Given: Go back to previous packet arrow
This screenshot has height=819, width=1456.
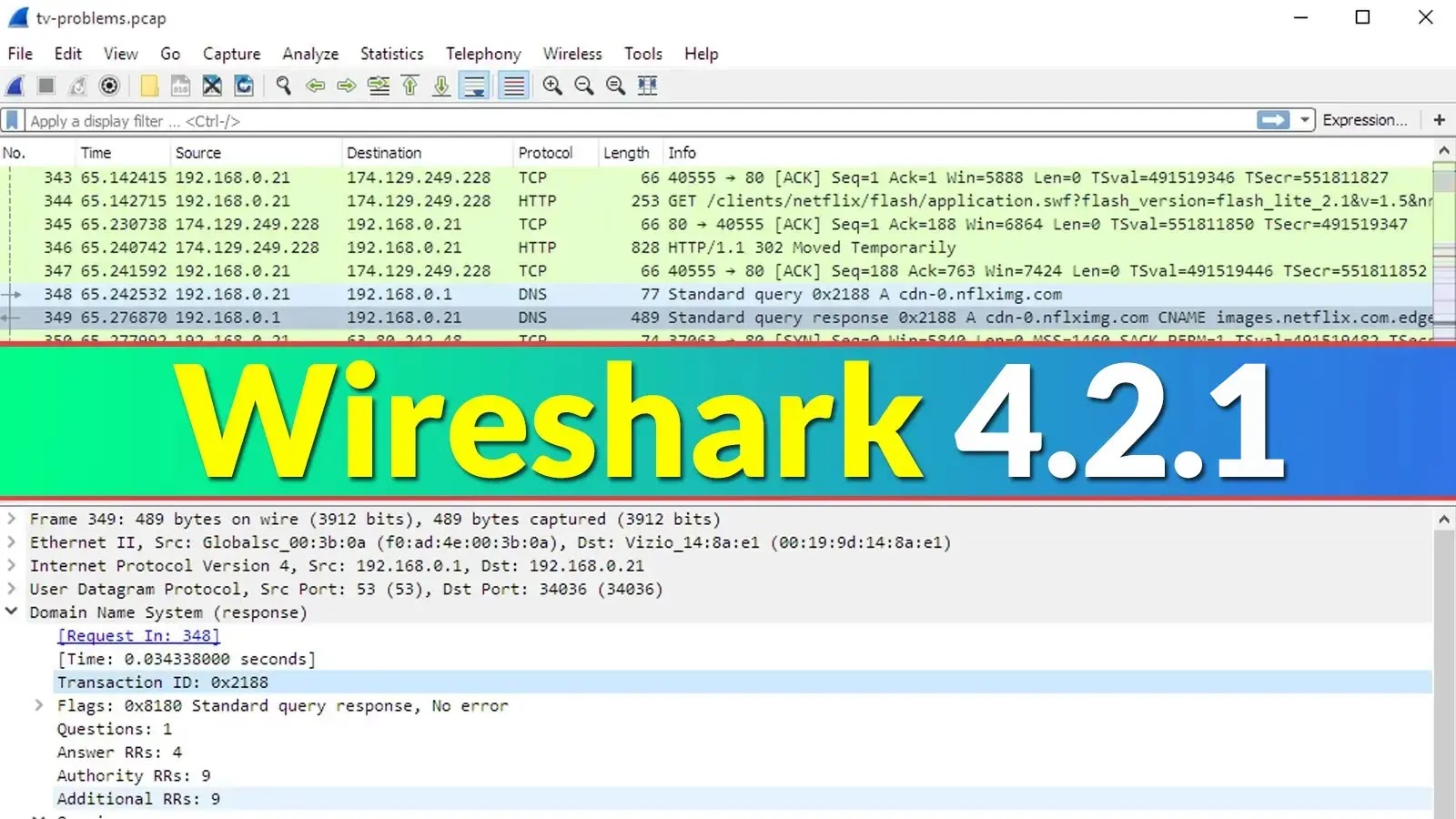Looking at the screenshot, I should 316,86.
